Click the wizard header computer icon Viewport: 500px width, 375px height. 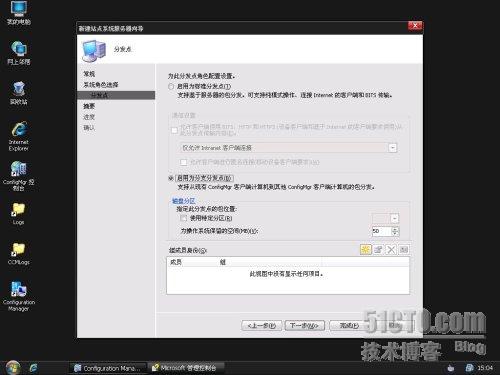[x=94, y=51]
